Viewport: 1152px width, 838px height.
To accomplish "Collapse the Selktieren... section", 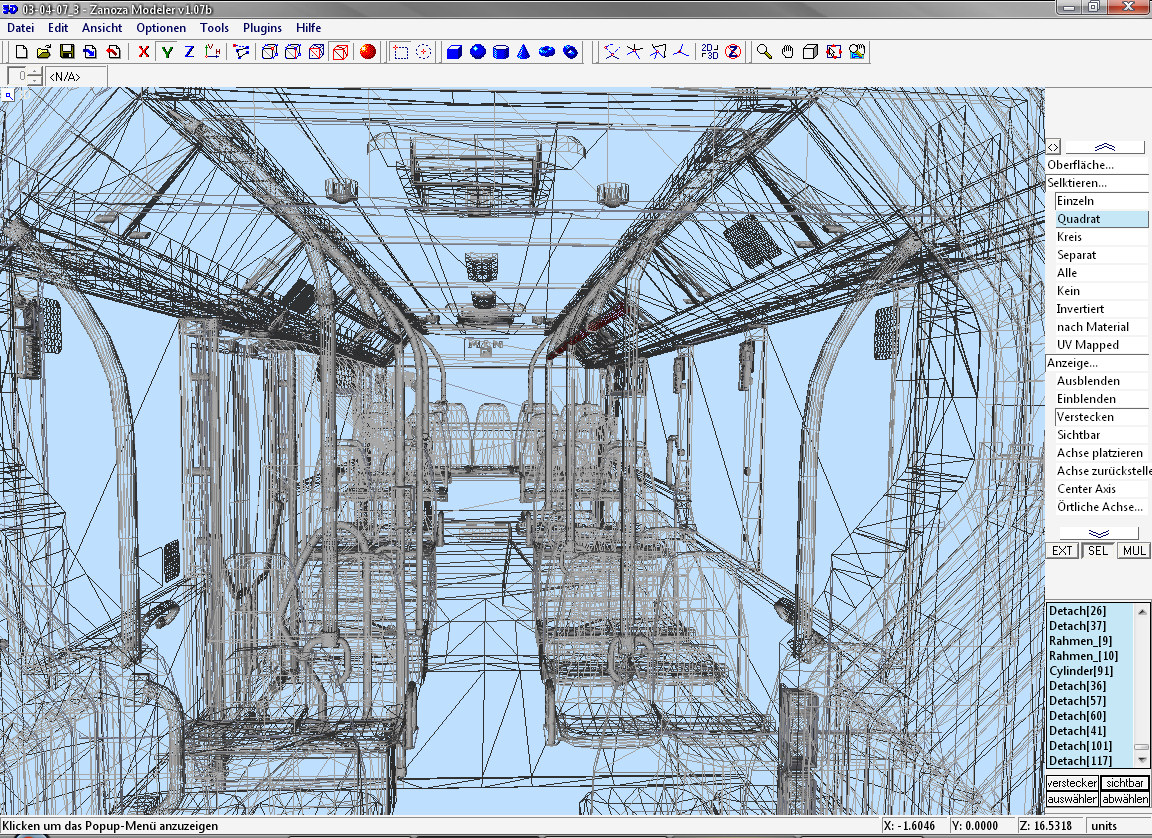I will coord(1097,183).
